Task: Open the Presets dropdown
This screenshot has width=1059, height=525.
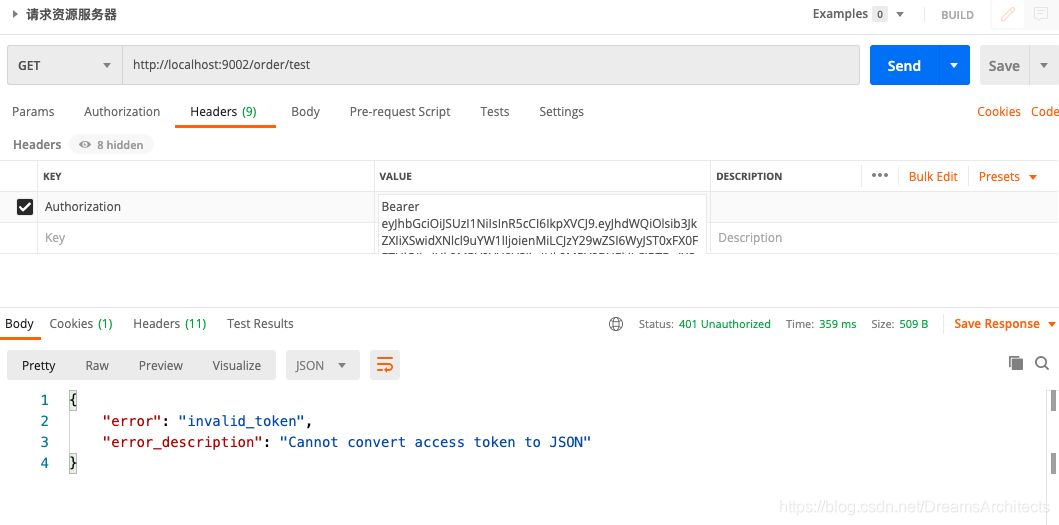Action: click(1007, 176)
